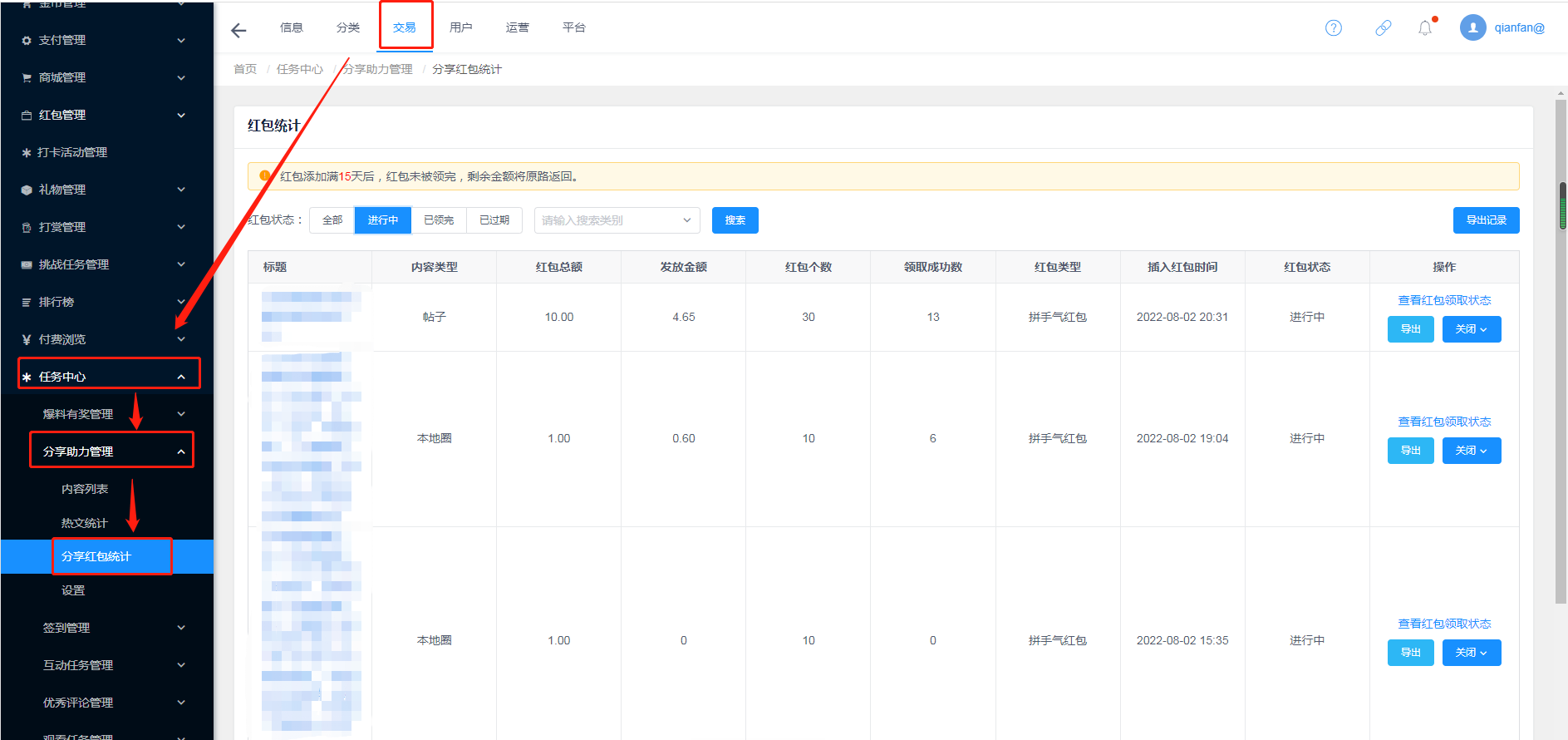Collapse 任务中心 menu chevron
The image size is (1568, 740).
181,377
